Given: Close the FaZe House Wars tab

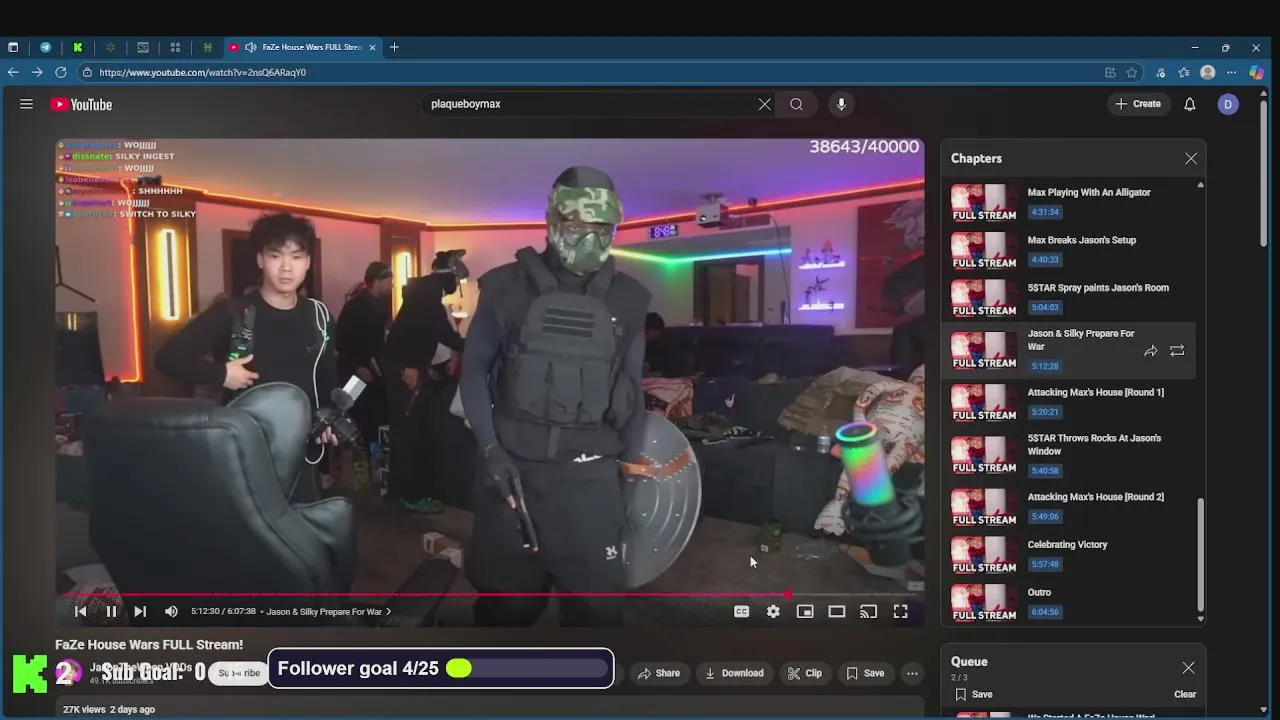Looking at the screenshot, I should [372, 47].
